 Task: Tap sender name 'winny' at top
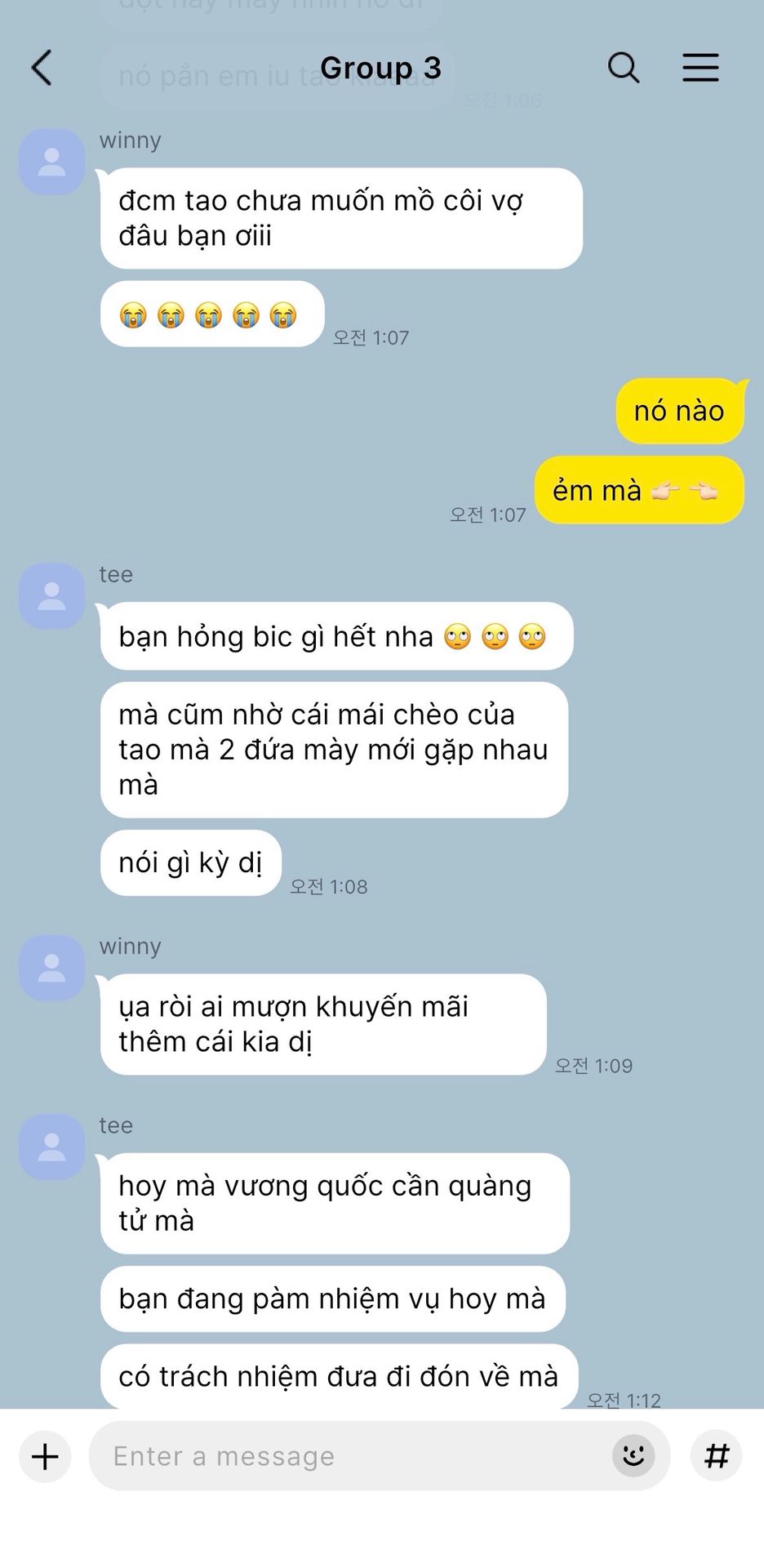click(131, 140)
